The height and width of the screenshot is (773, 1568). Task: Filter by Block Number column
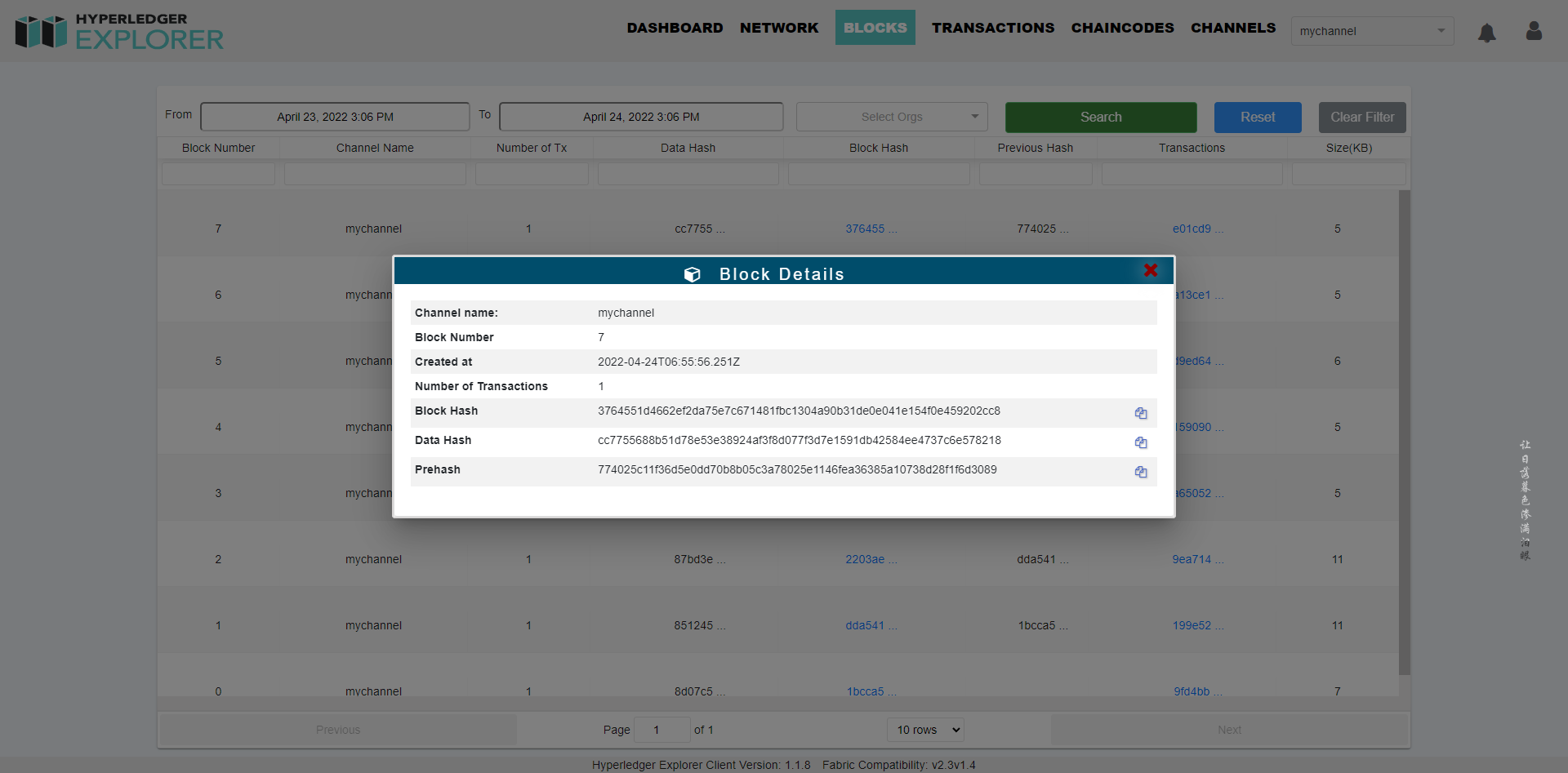(x=218, y=174)
